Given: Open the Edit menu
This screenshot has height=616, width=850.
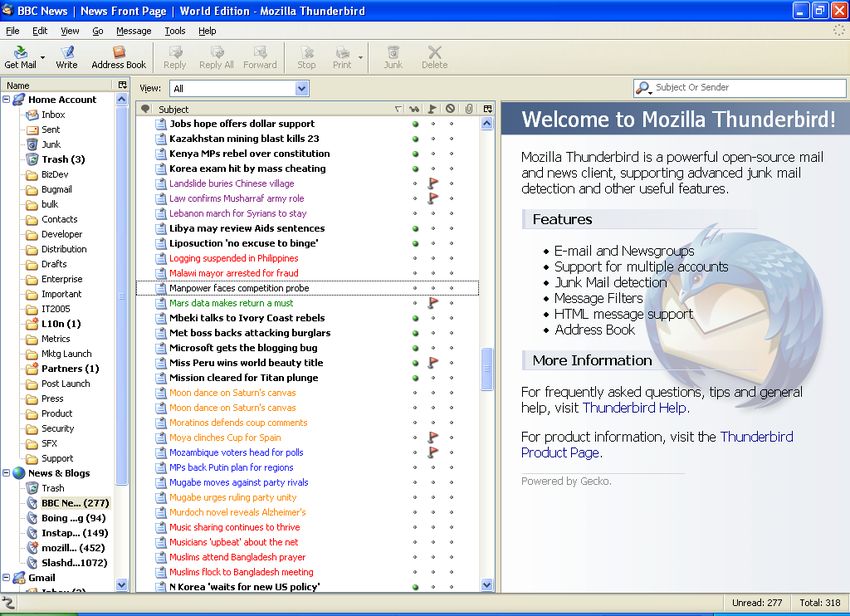Looking at the screenshot, I should click(x=40, y=31).
